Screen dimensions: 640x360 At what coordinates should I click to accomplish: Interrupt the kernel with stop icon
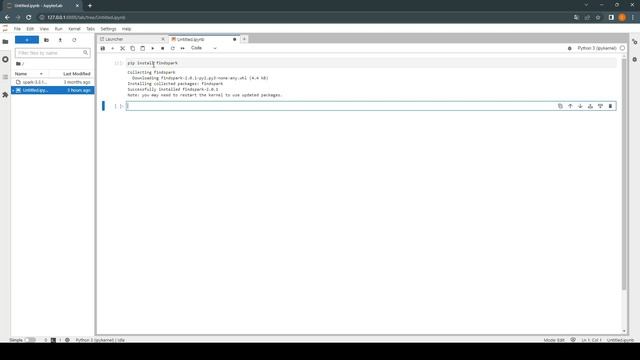pos(162,48)
